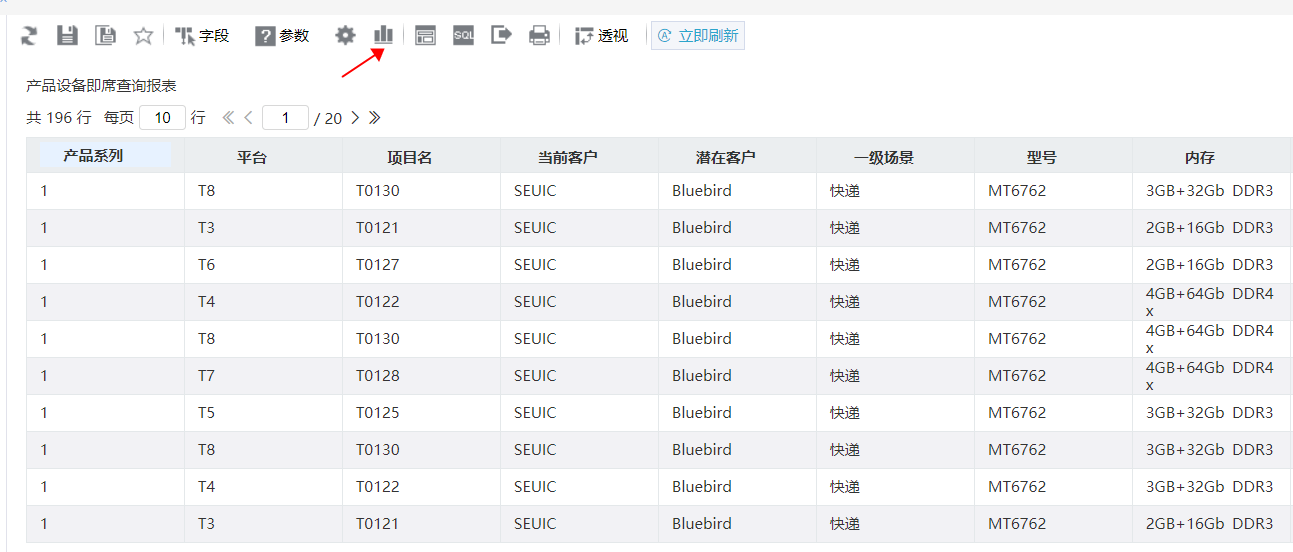Click the Save As icon
This screenshot has height=552, width=1293.
pos(105,36)
